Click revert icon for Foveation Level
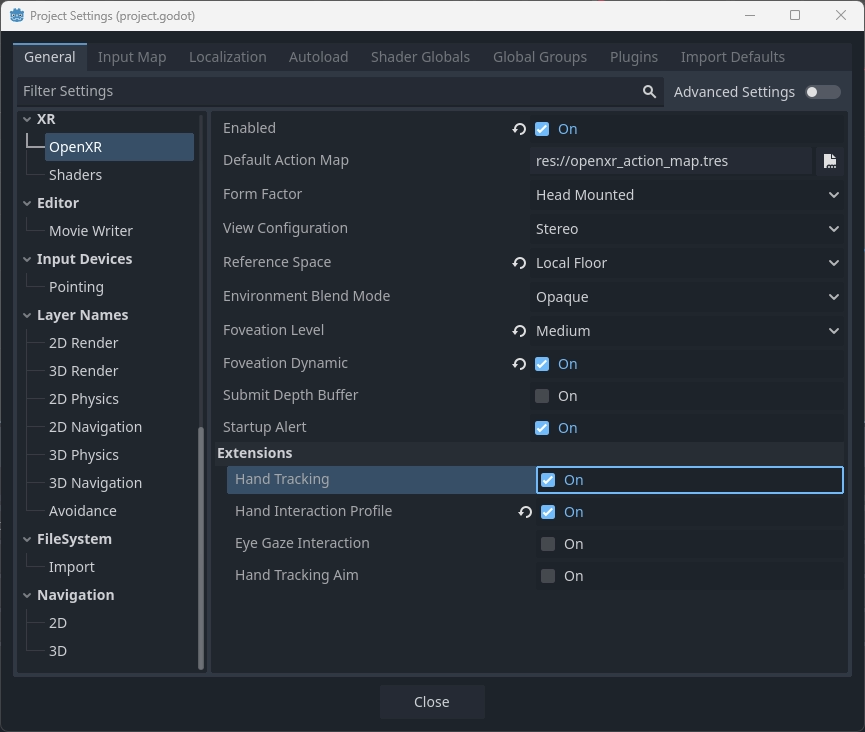 pos(519,331)
